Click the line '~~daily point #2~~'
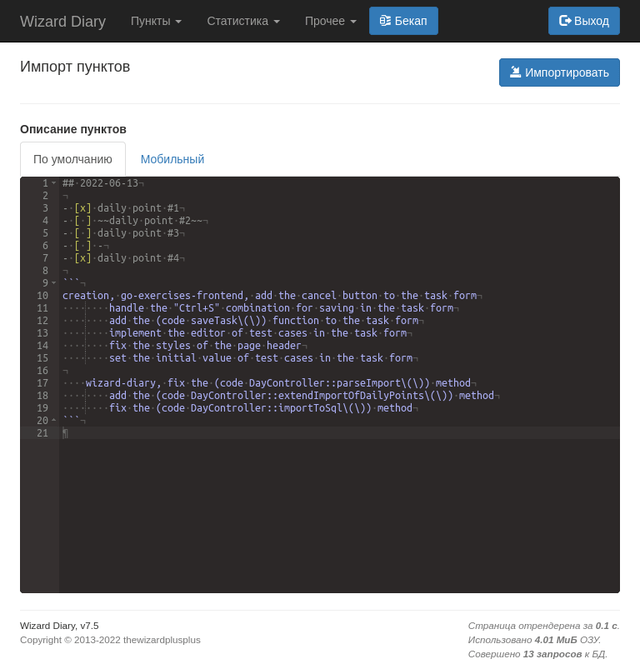Viewport: 640px width, 669px height. 149,221
